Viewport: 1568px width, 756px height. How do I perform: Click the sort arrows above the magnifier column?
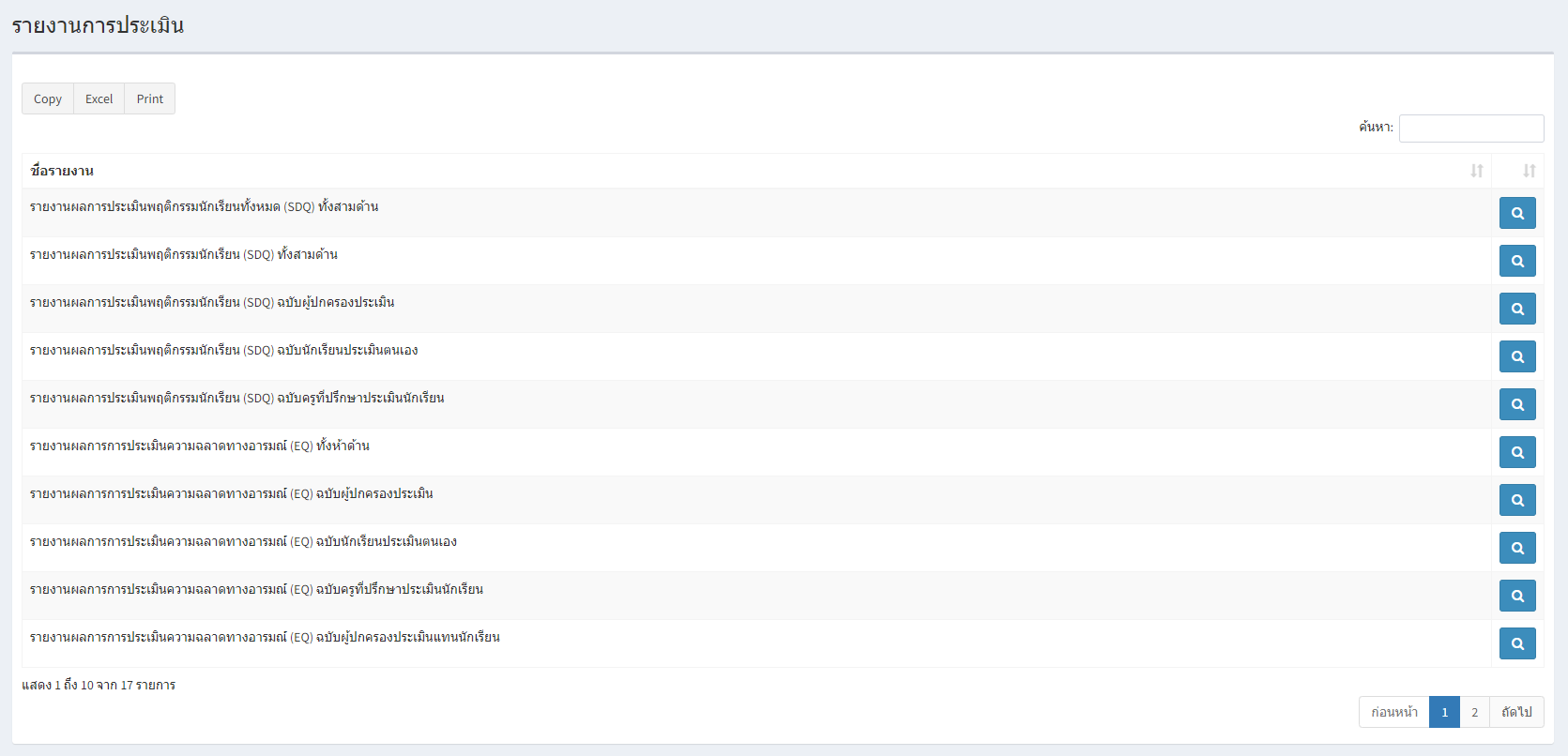coord(1530,171)
